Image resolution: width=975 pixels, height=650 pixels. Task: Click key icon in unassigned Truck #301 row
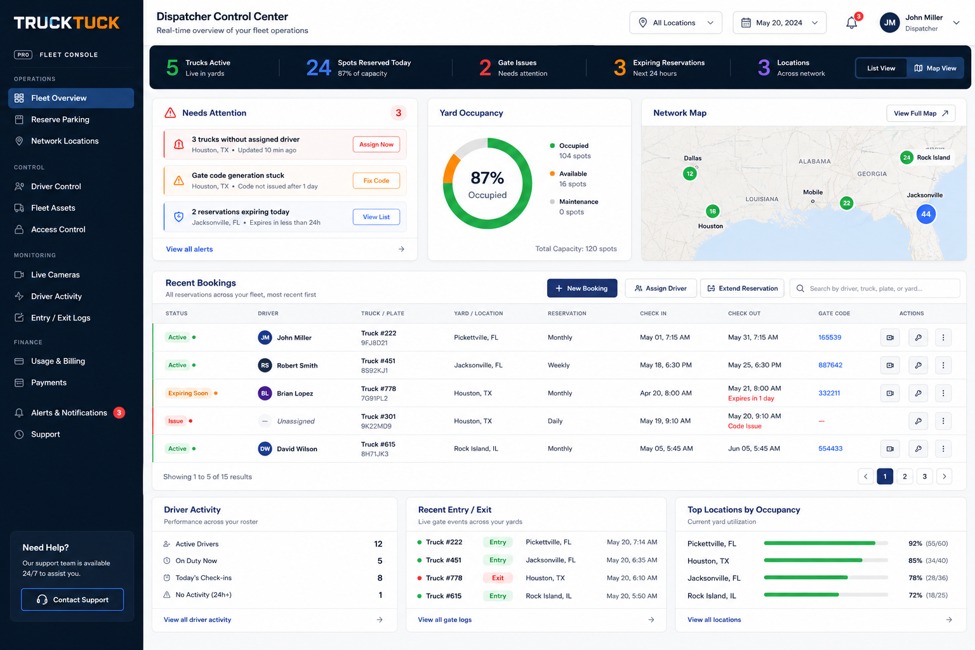(x=918, y=421)
